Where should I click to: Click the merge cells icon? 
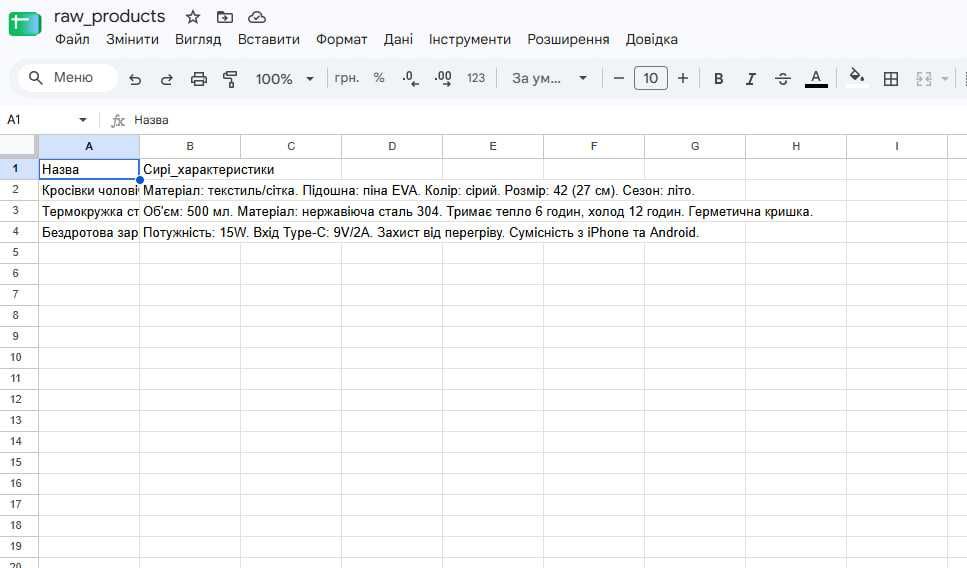(x=923, y=79)
